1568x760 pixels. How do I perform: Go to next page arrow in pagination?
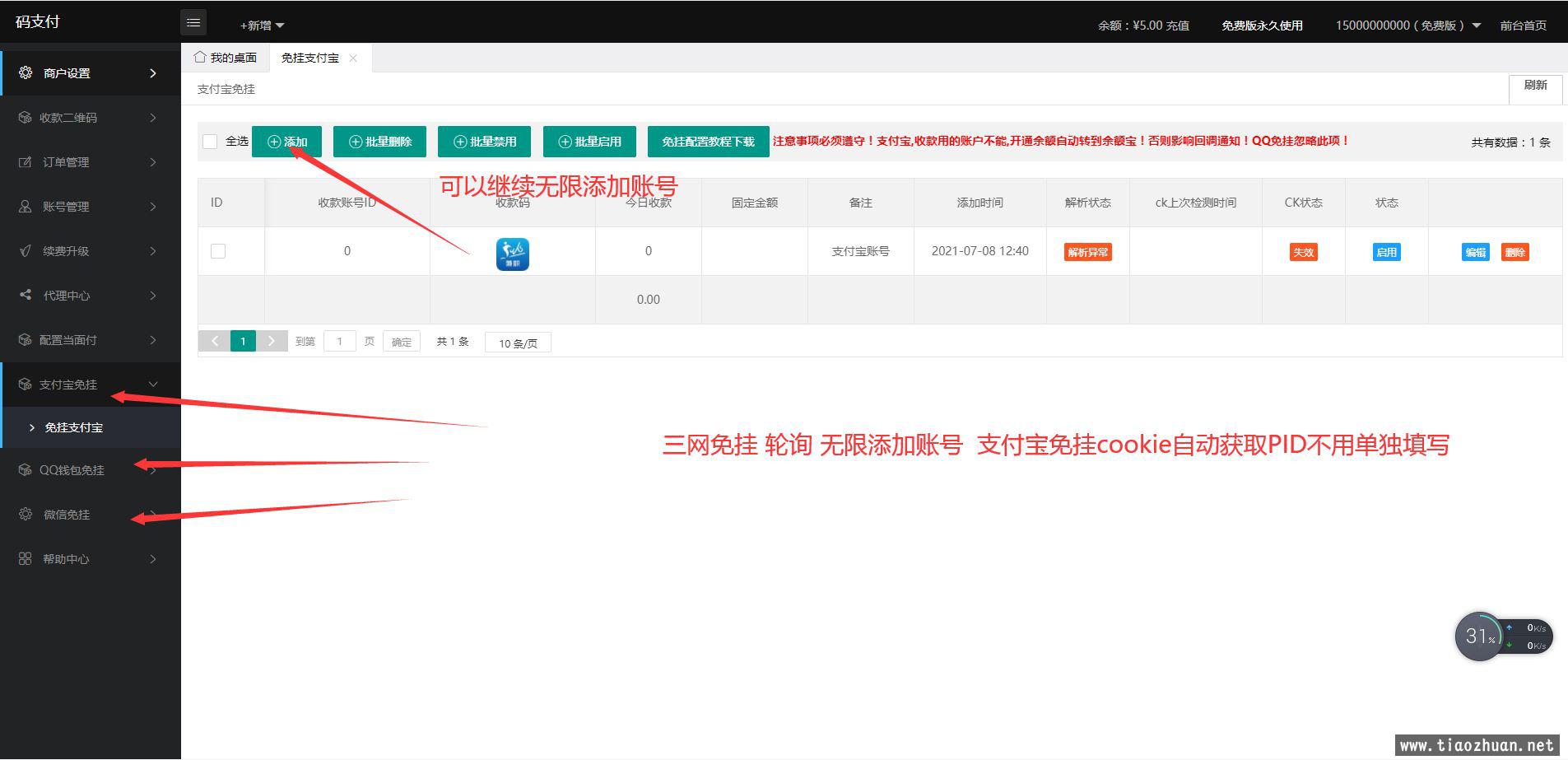point(271,341)
